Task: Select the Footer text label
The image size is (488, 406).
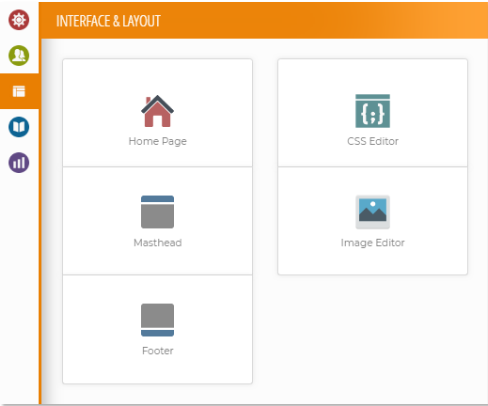Action: pos(158,351)
